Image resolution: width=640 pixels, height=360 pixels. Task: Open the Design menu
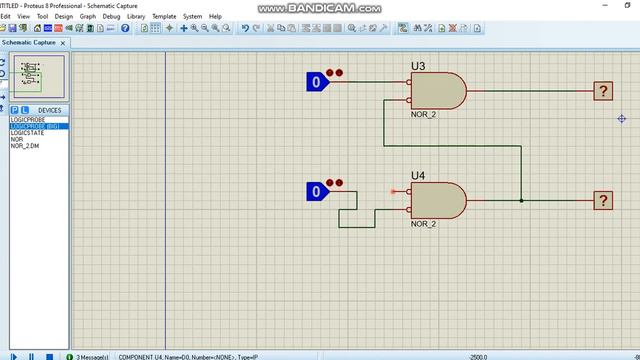tap(64, 16)
